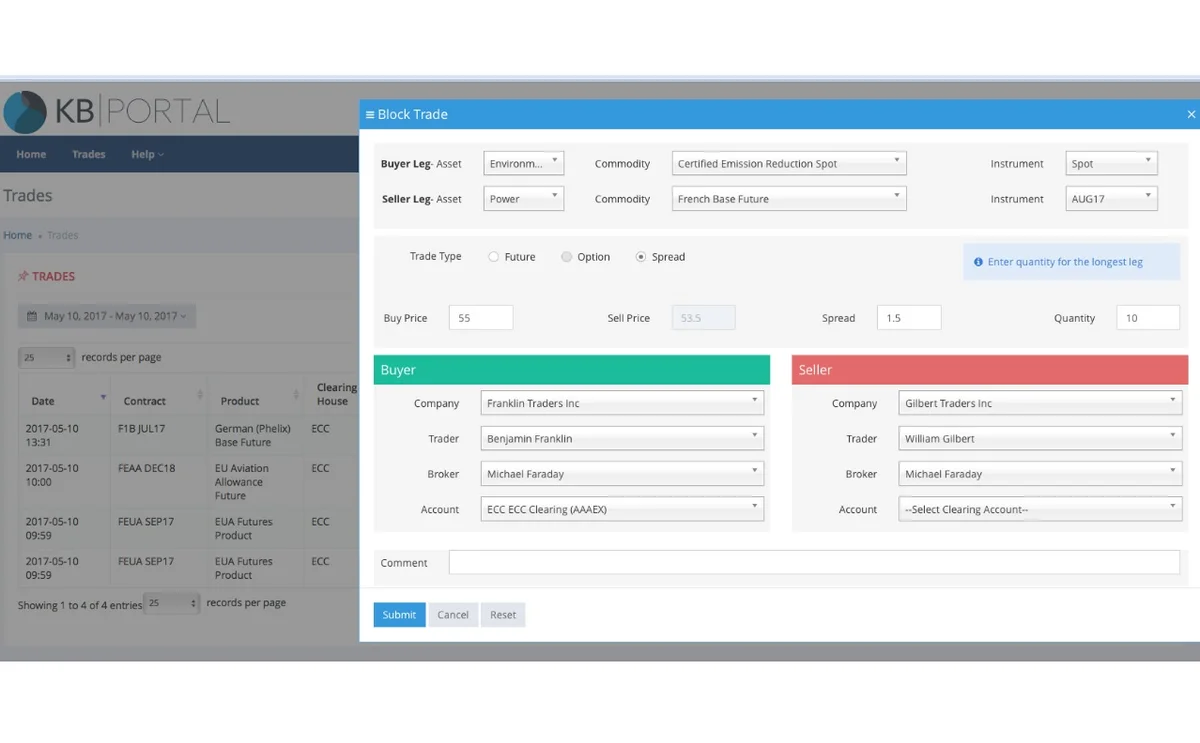Viewport: 1200px width, 743px height.
Task: Click the pin icon beside TRADES heading
Action: (23, 276)
